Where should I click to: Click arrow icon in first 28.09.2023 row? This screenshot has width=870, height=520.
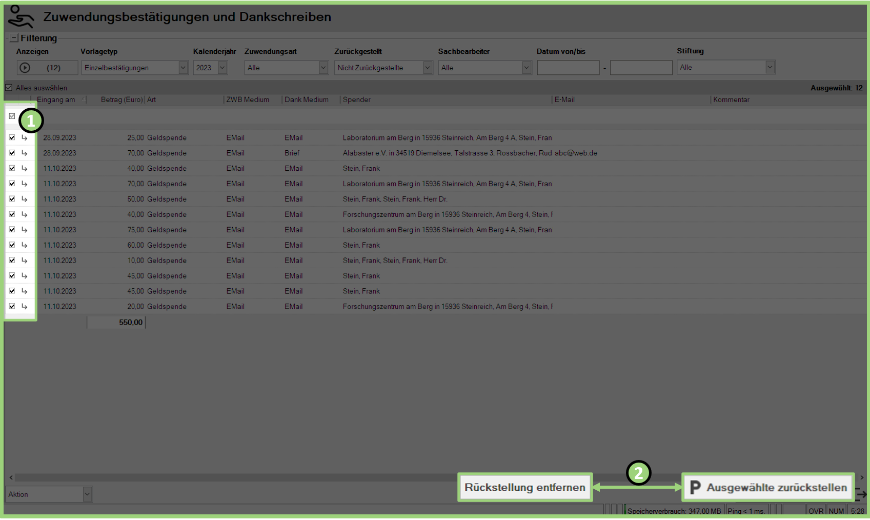click(x=24, y=137)
